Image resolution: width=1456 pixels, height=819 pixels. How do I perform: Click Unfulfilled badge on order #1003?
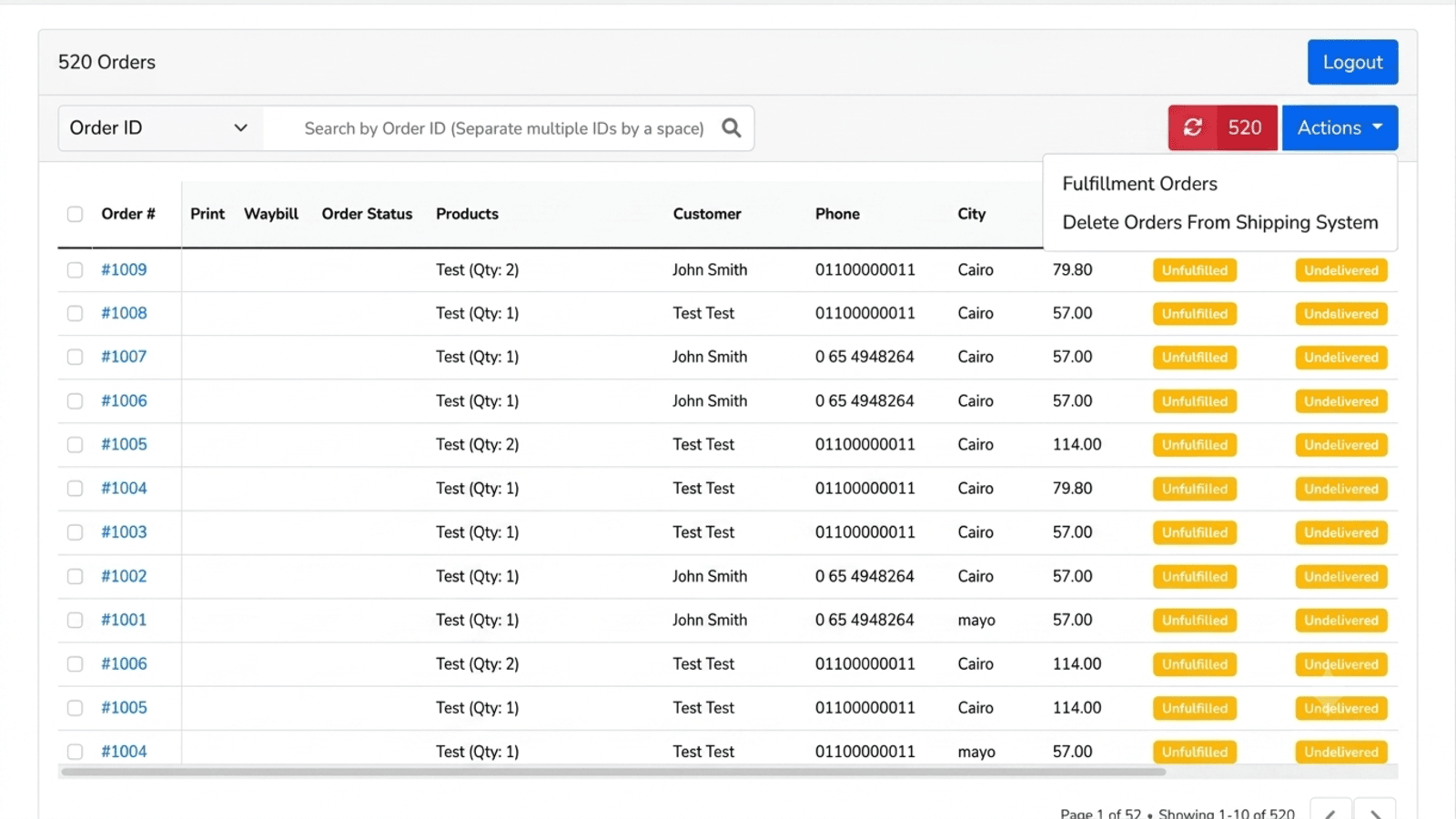click(1195, 532)
